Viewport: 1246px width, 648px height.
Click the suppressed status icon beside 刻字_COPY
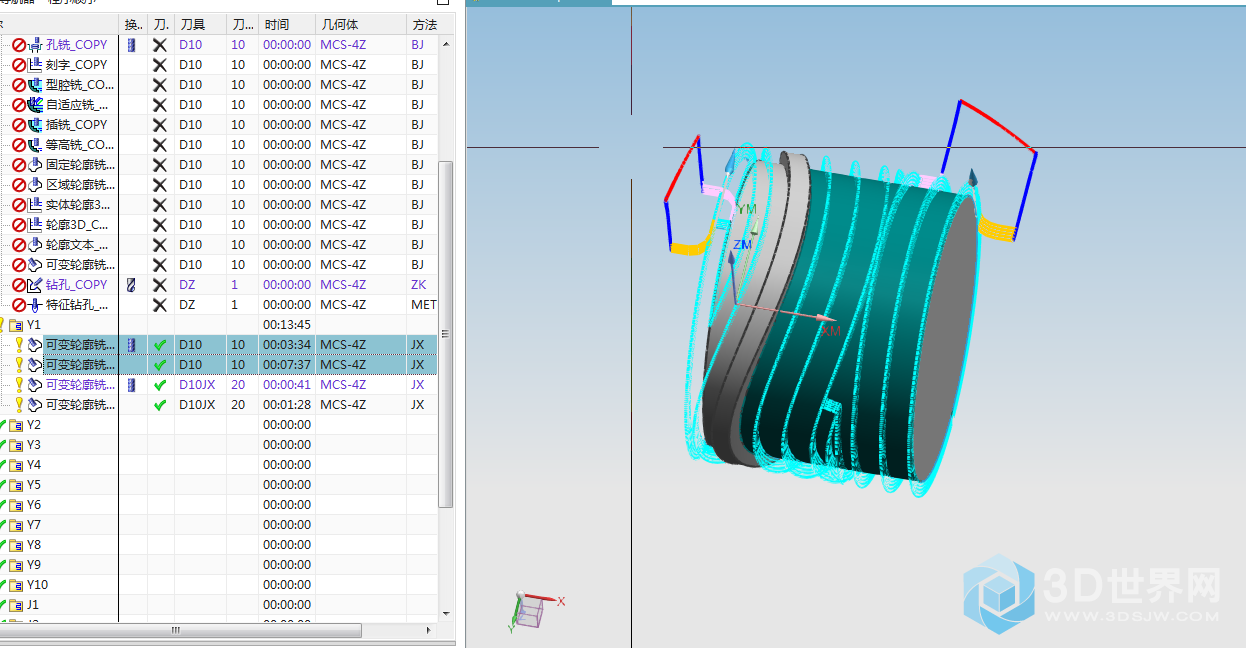pyautogui.click(x=19, y=64)
